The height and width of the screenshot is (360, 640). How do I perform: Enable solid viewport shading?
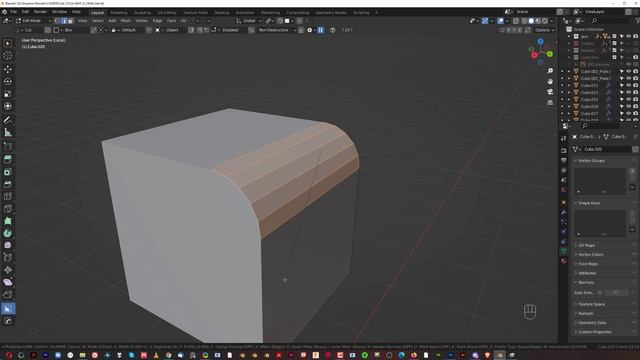(531, 21)
